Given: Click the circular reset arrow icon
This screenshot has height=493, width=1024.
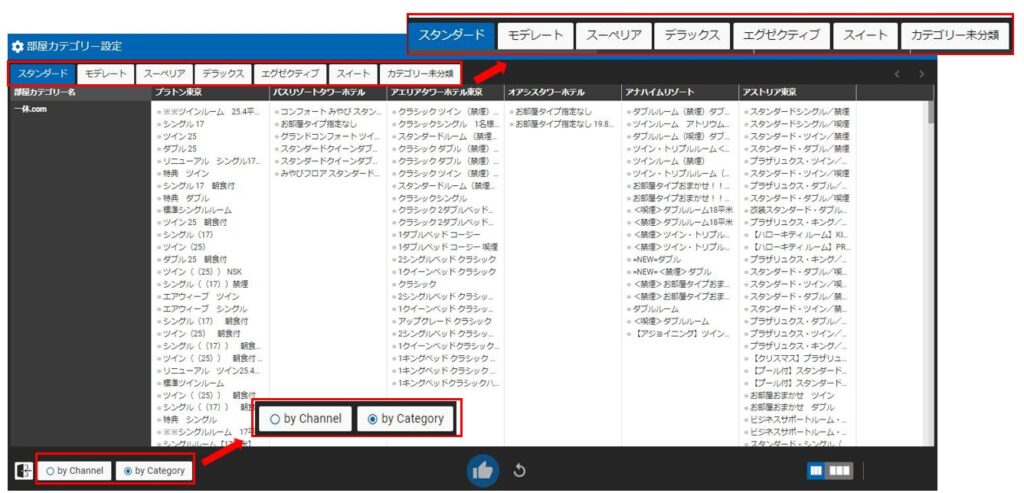Looking at the screenshot, I should 520,470.
